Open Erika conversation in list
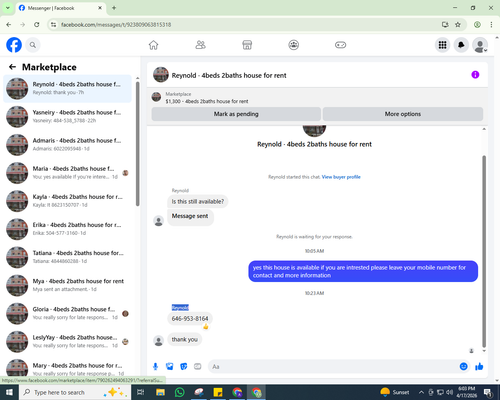Viewport: 500px width, 400px height. 67,229
